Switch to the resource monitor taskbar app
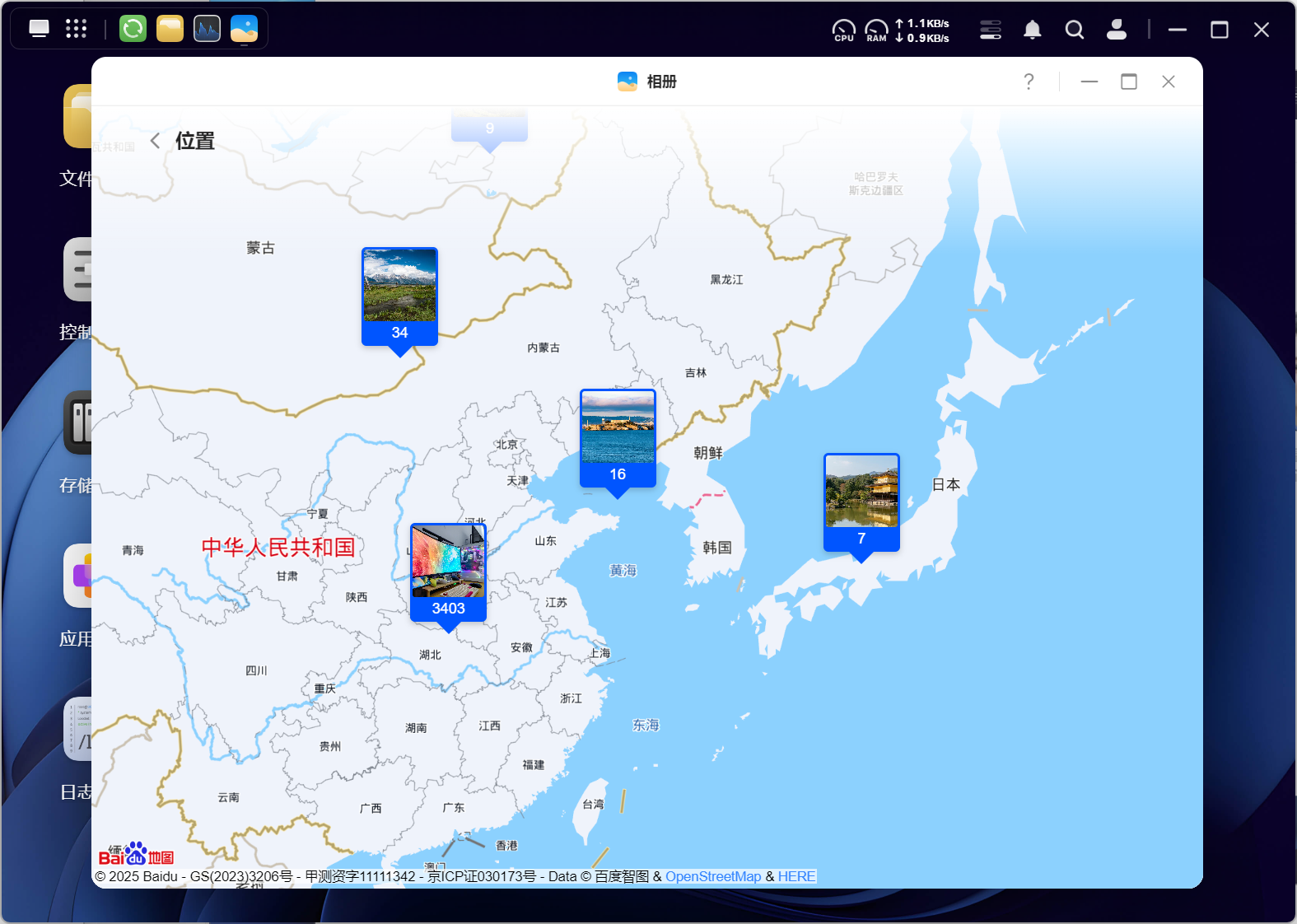 (207, 29)
